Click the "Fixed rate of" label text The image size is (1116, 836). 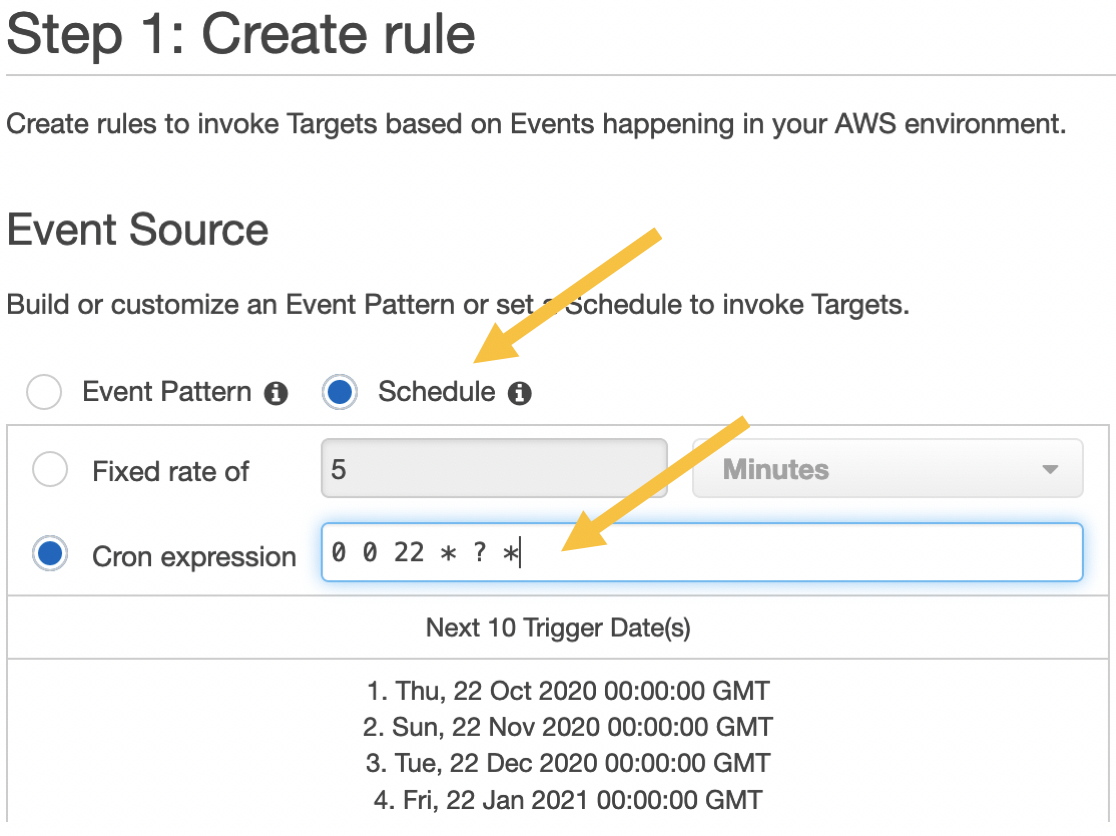[x=170, y=471]
